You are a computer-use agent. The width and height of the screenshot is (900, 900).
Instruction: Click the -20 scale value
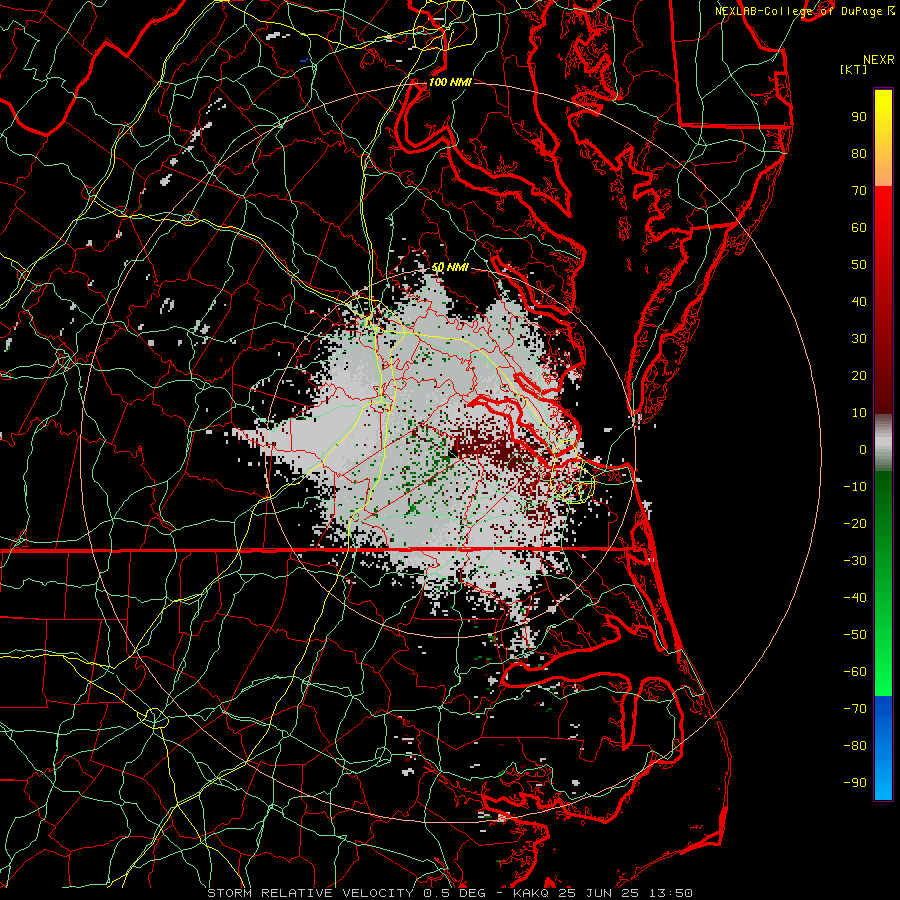[x=855, y=524]
